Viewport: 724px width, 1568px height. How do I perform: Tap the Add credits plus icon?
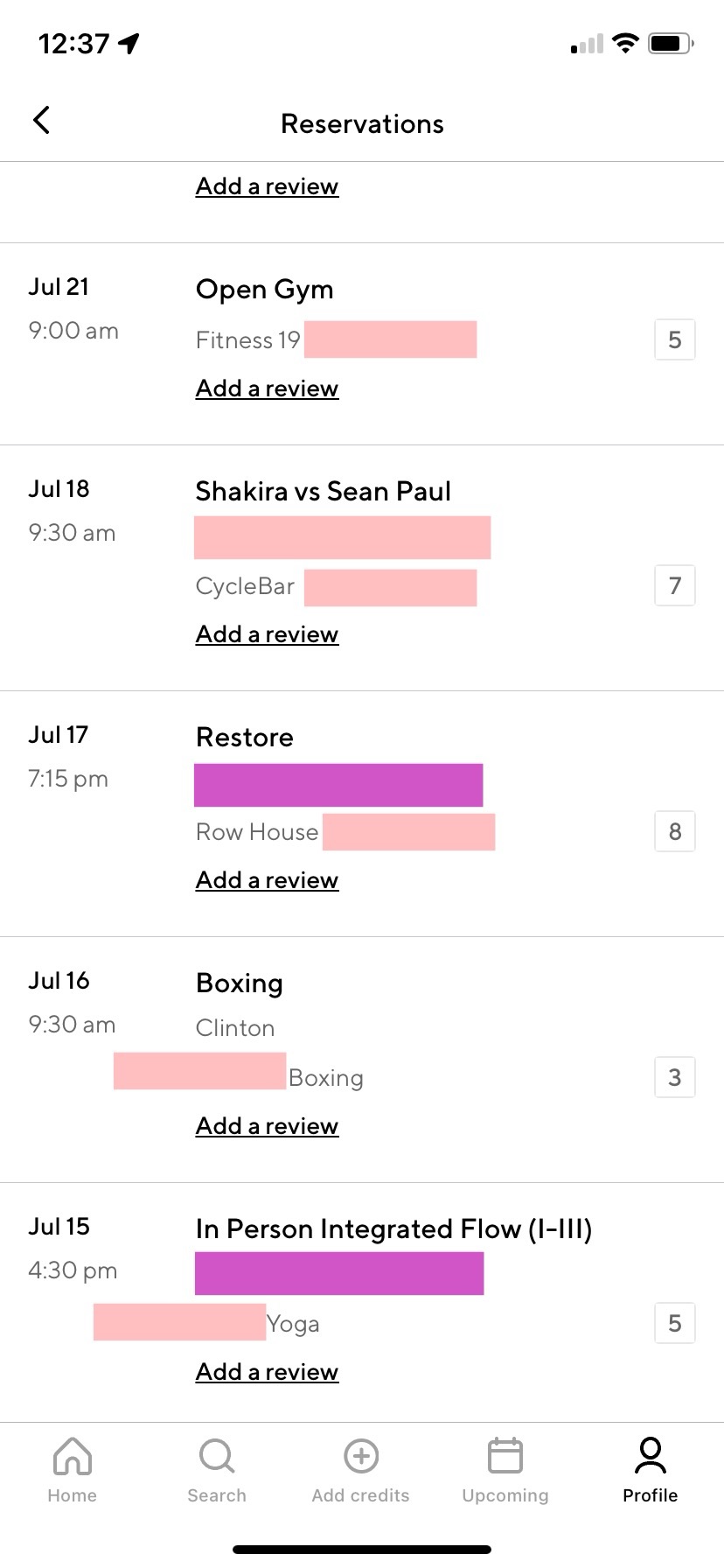361,1456
